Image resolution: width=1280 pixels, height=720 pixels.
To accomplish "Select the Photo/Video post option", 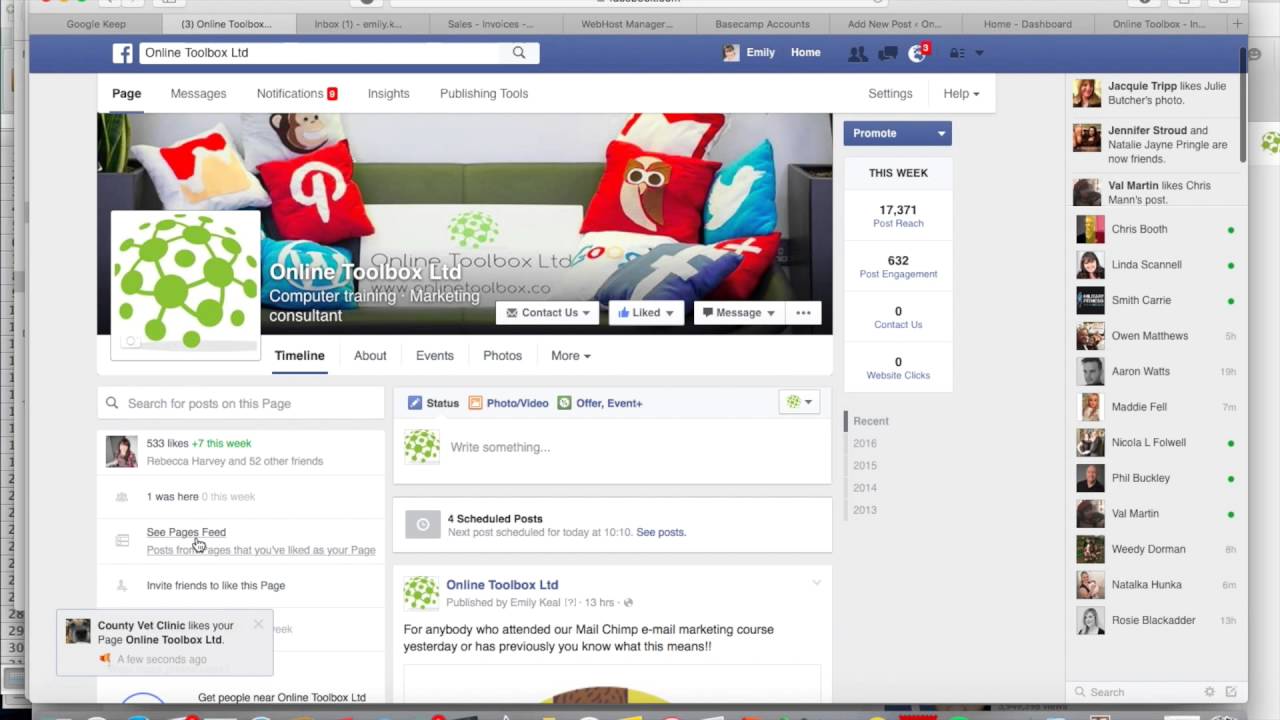I will pyautogui.click(x=509, y=403).
